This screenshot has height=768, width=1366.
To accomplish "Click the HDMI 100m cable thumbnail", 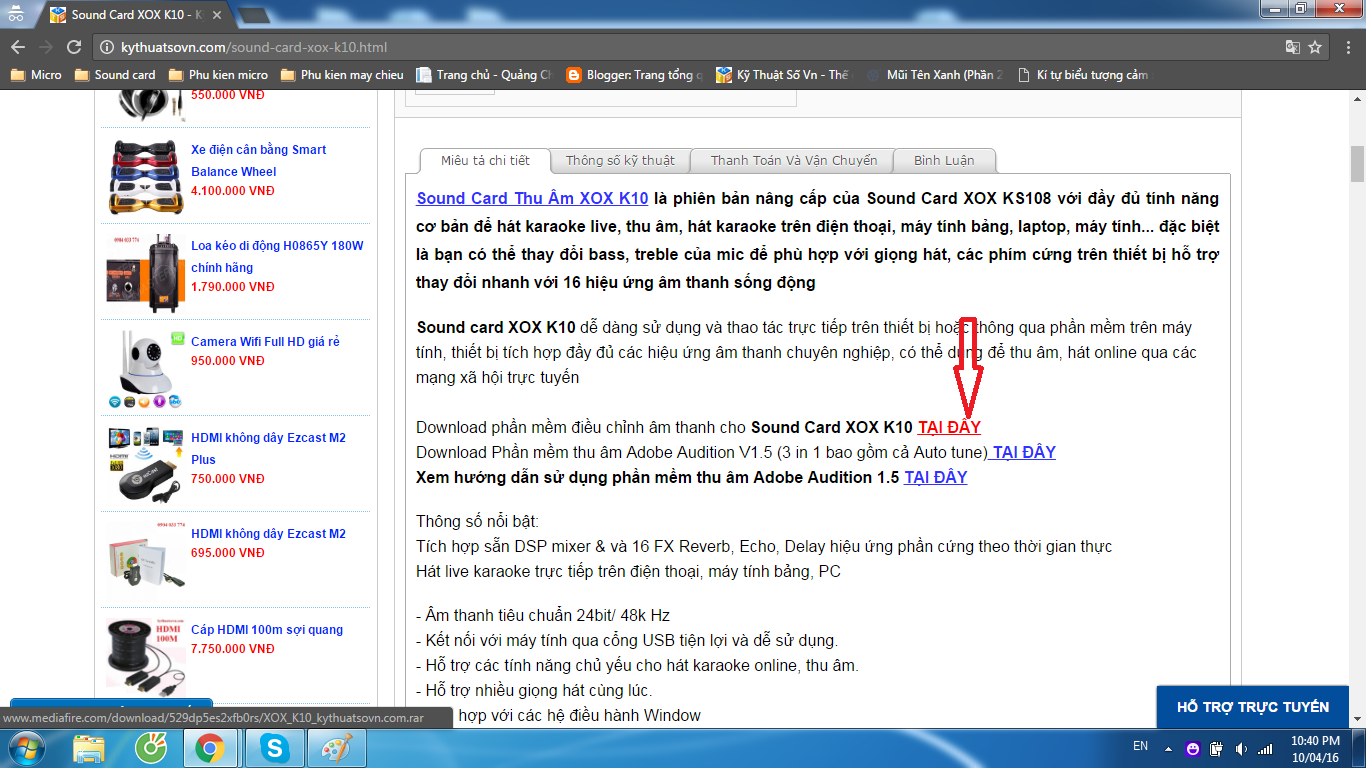I will tap(146, 656).
